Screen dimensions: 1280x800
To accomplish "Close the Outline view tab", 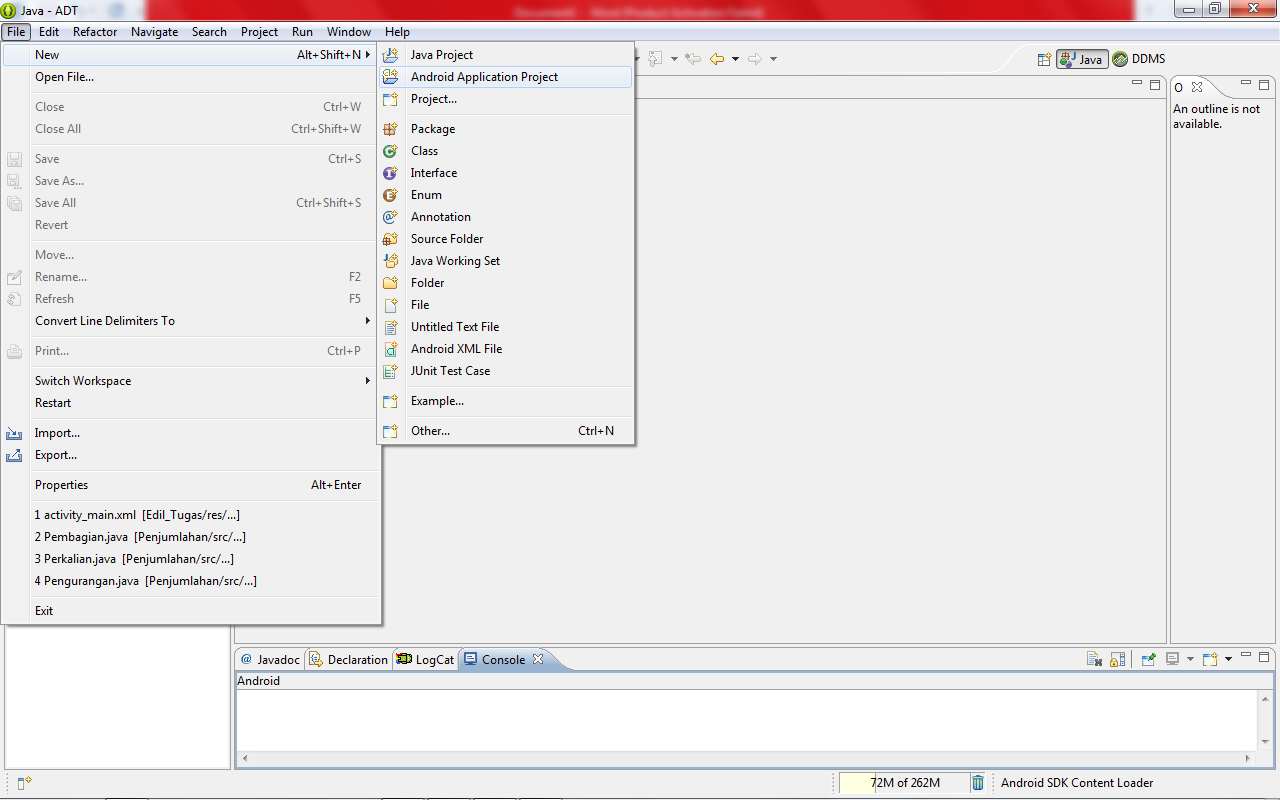I will tap(1197, 87).
